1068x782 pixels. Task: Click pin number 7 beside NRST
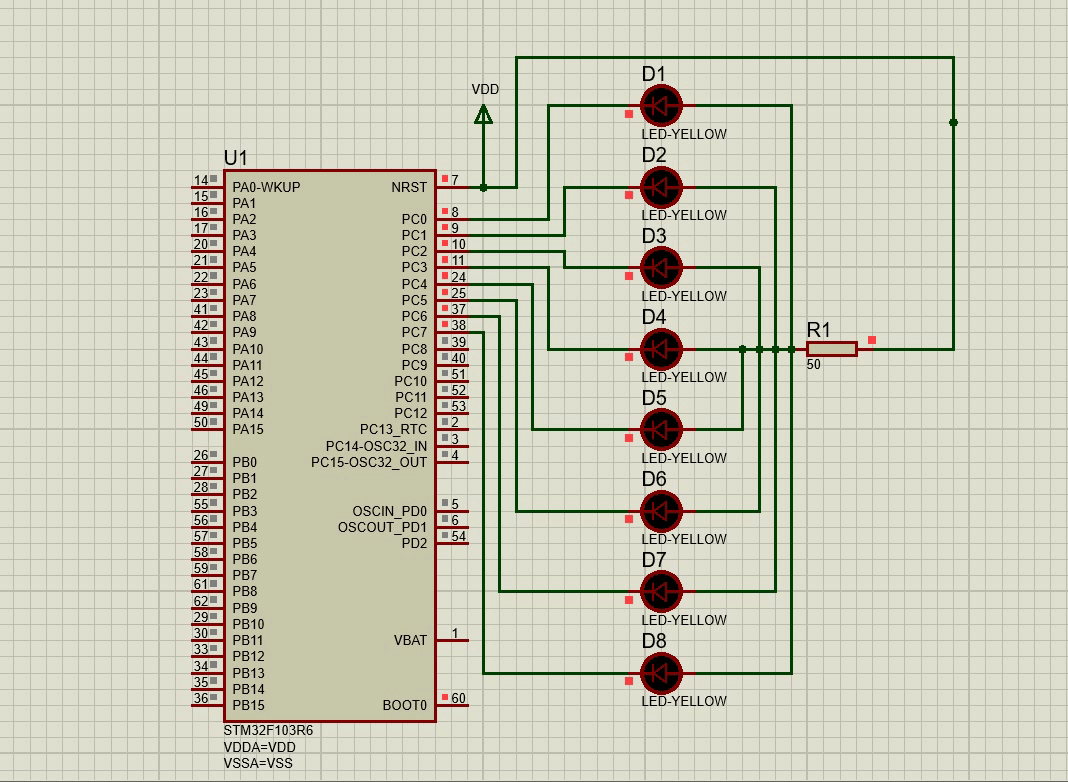point(455,180)
